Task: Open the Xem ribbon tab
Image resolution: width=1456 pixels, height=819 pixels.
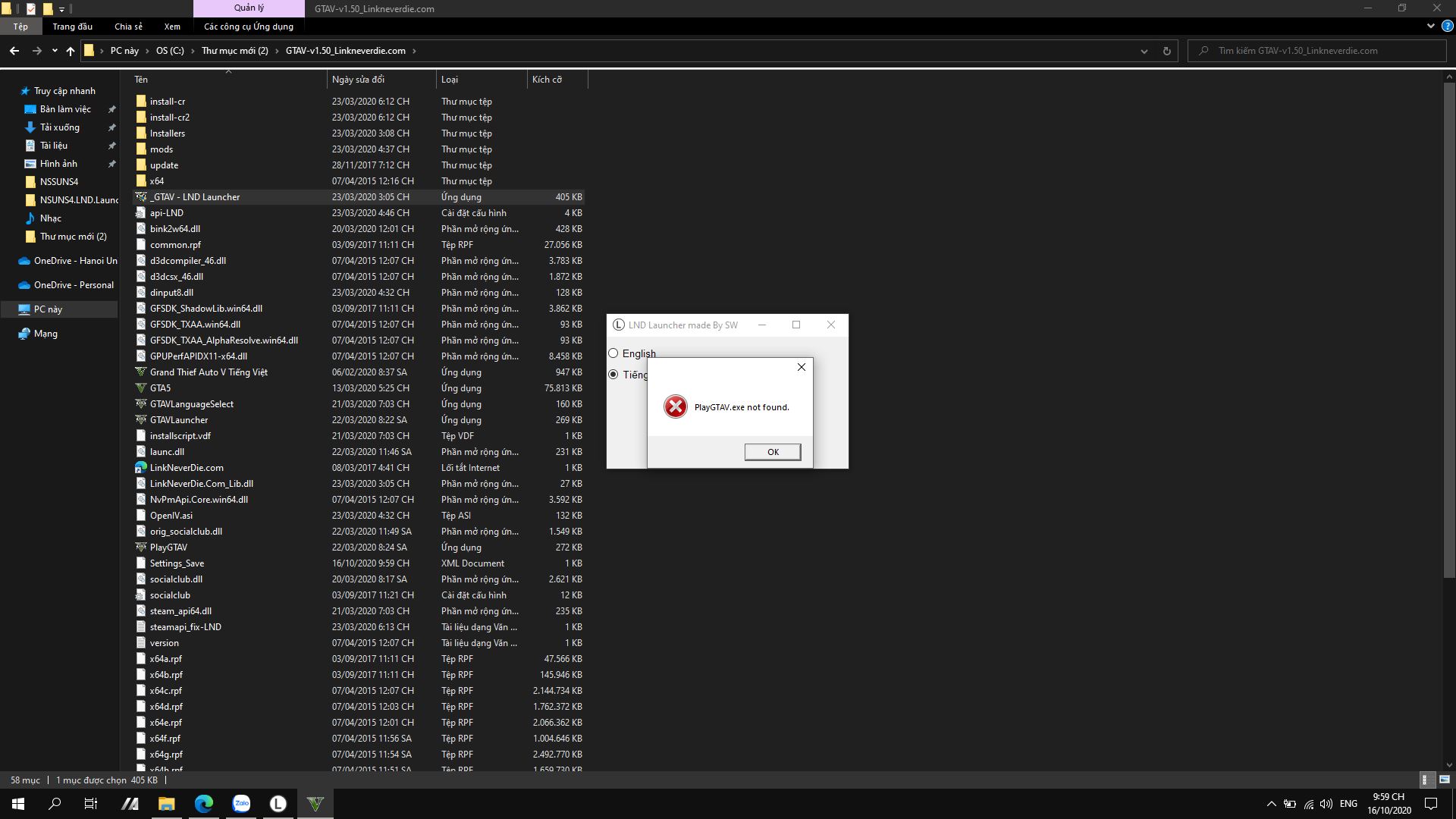Action: point(172,27)
